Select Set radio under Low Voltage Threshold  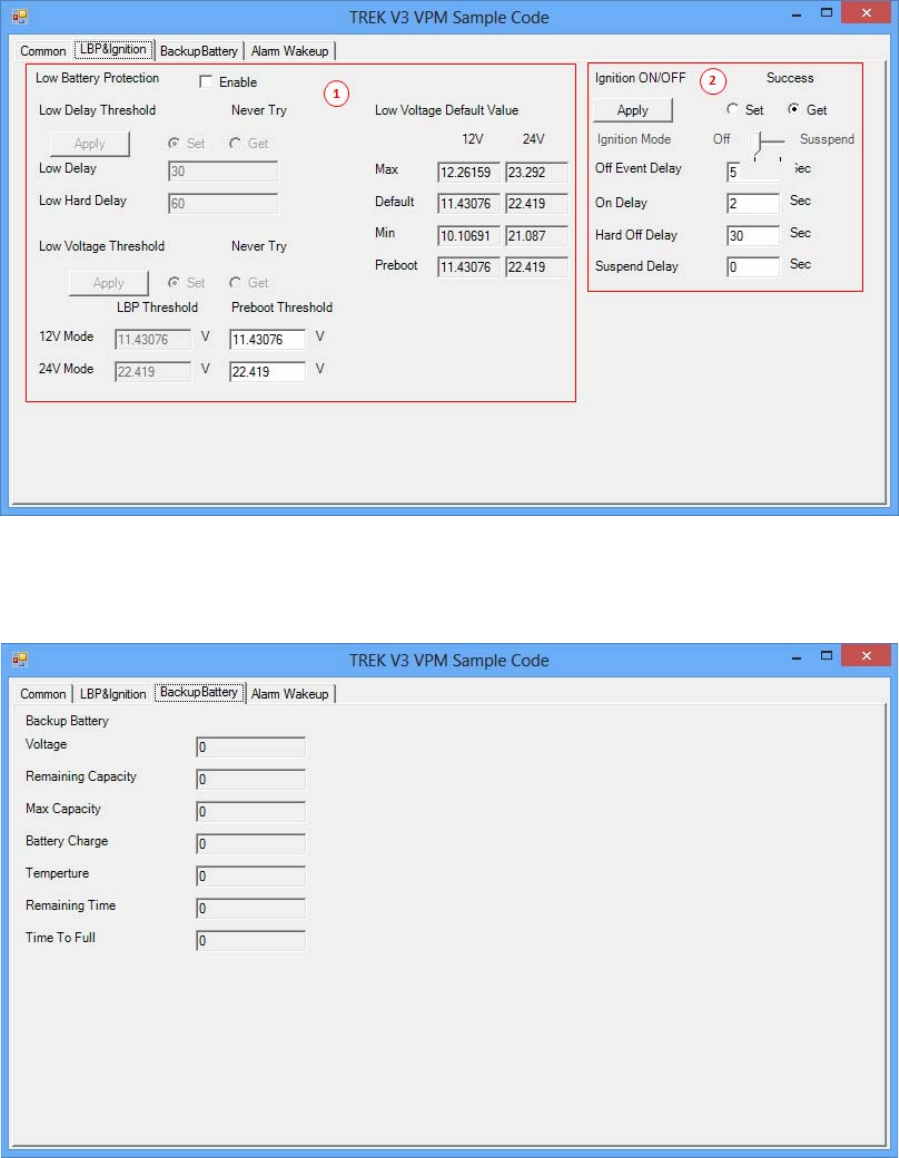point(174,282)
